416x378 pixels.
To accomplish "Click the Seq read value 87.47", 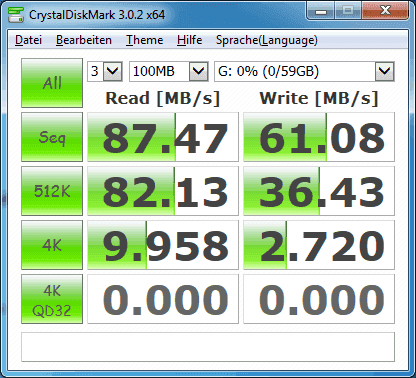I will [163, 137].
